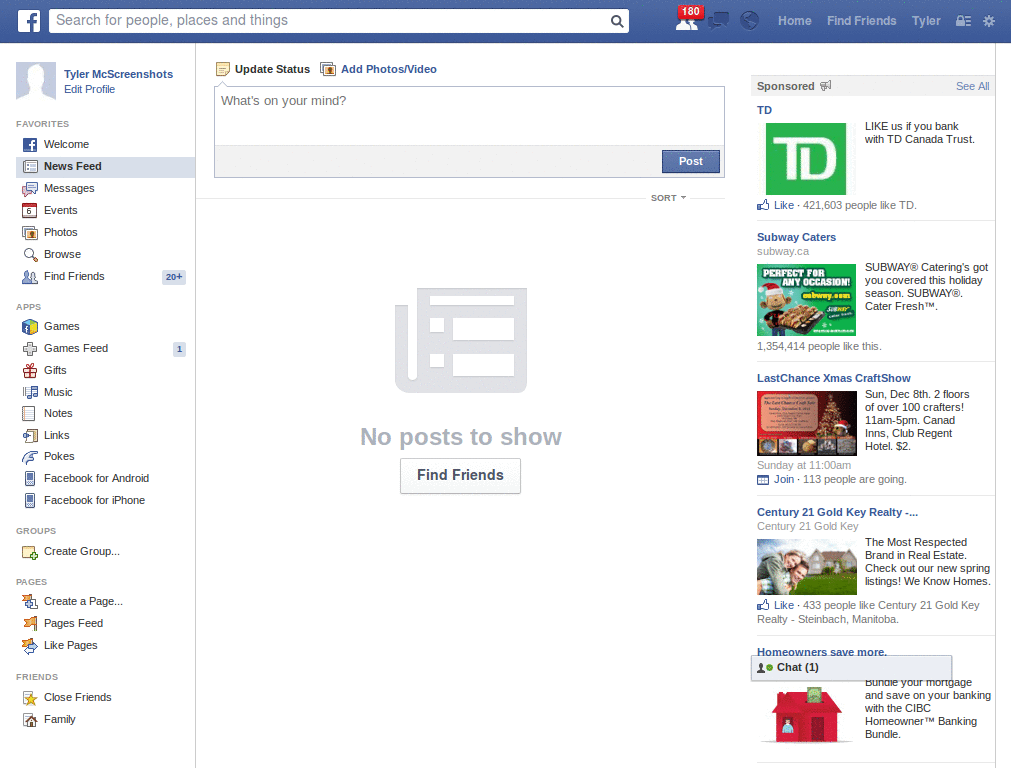Click the Welcome Facebook icon in sidebar
The height and width of the screenshot is (768, 1024).
pyautogui.click(x=30, y=144)
